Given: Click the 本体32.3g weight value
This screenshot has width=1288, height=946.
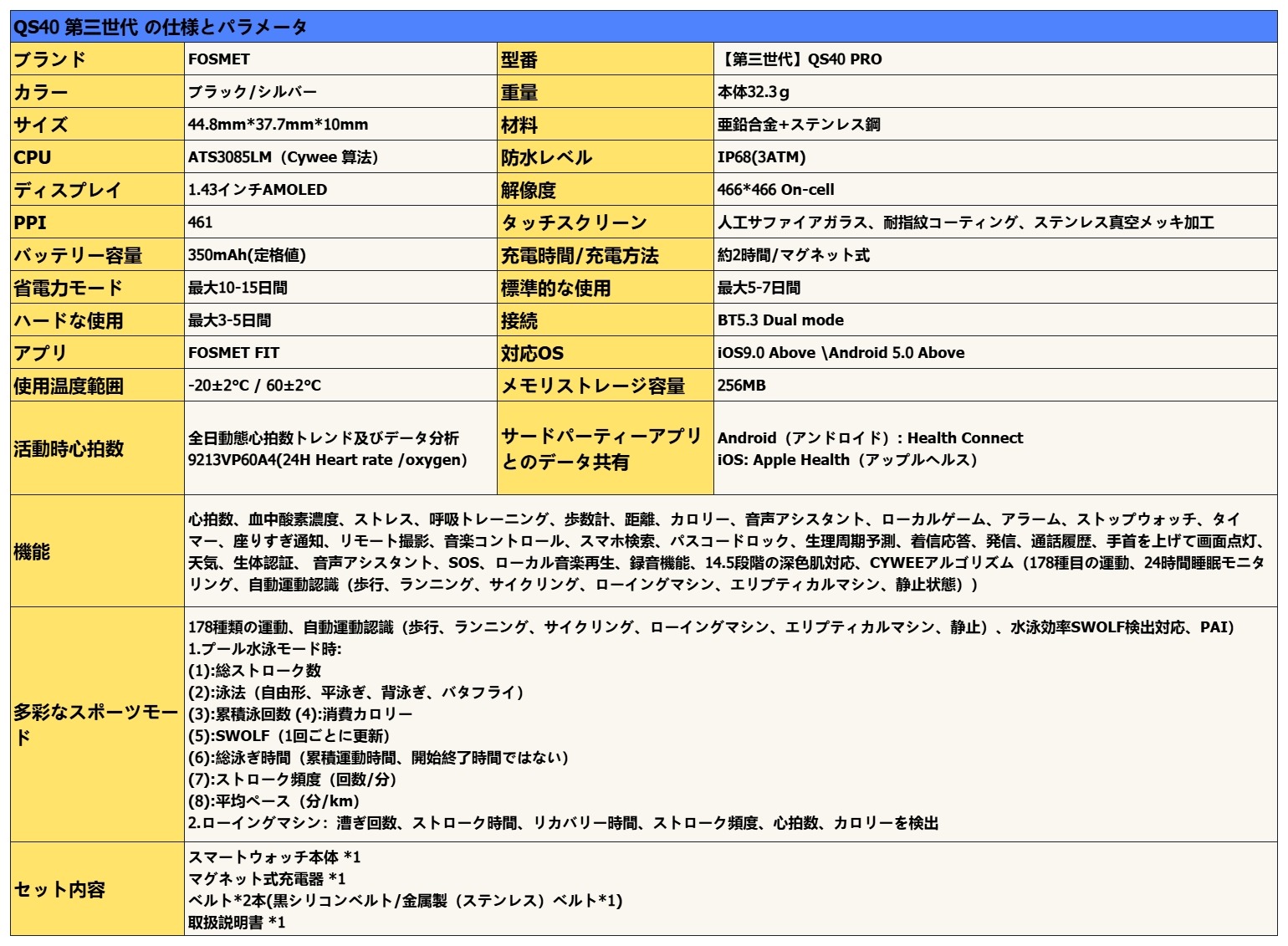Looking at the screenshot, I should coord(753,92).
